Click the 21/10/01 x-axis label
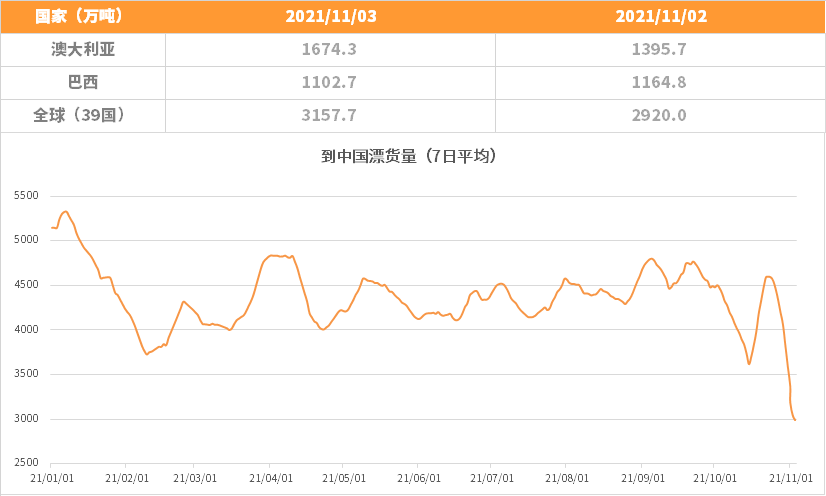 715,478
